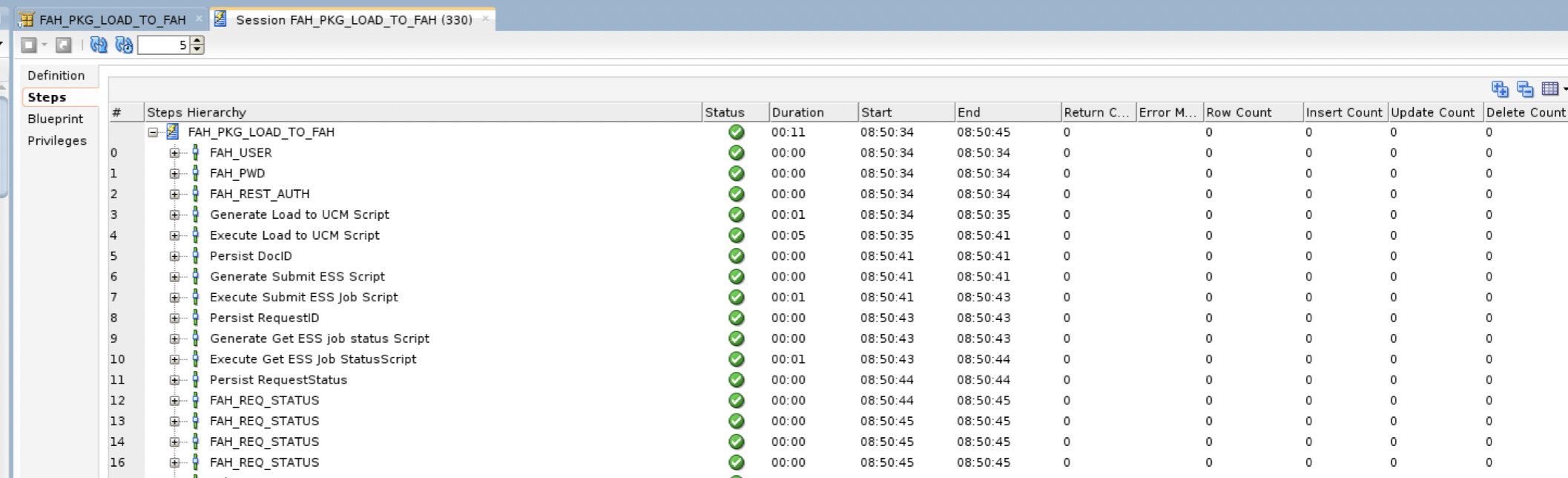Click the green status check of the root session row

(737, 132)
